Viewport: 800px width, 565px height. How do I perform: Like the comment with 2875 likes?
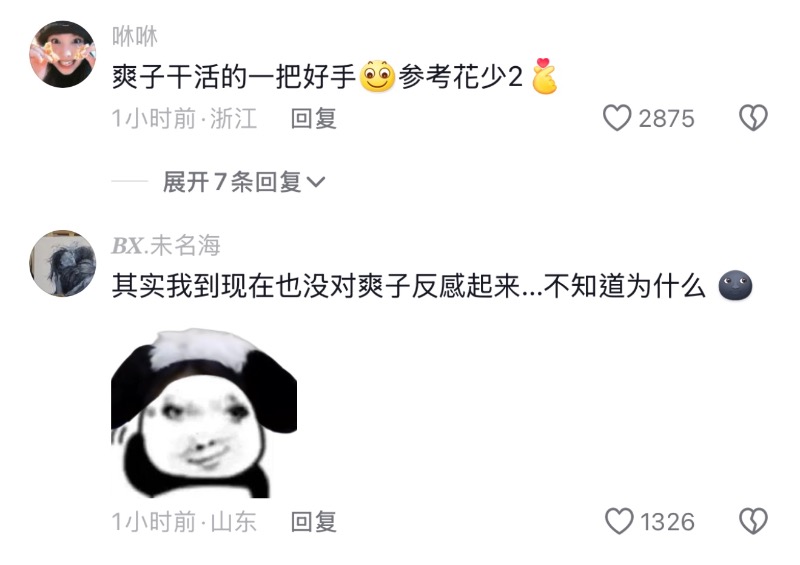tap(617, 118)
